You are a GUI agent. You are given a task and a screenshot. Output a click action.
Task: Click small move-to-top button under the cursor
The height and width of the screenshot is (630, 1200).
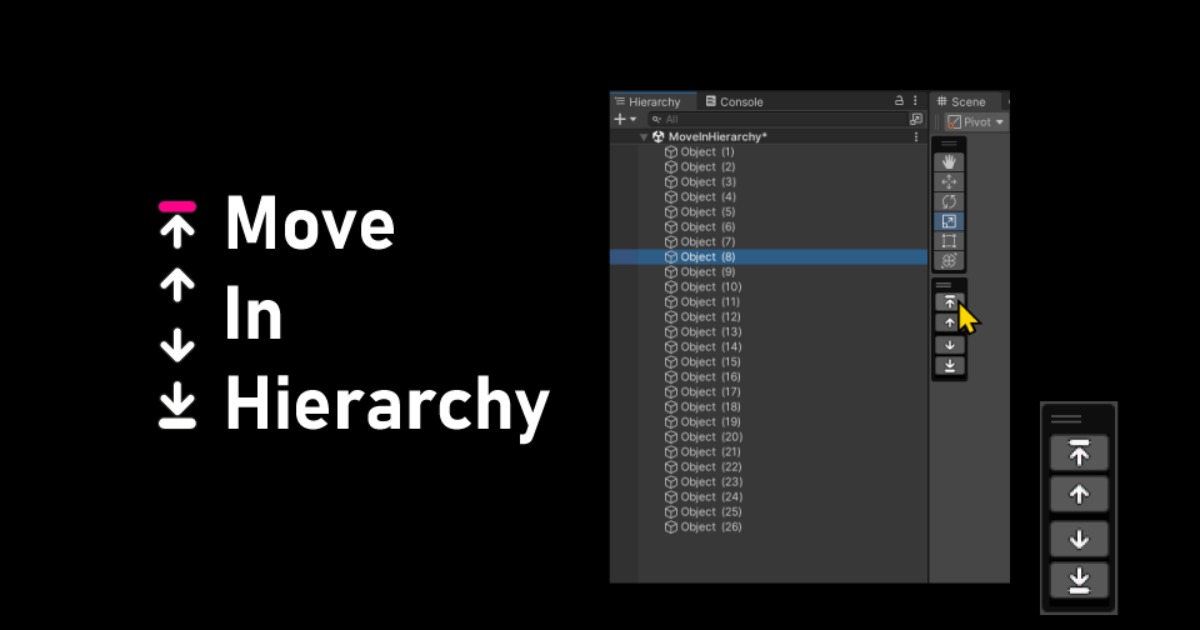[x=949, y=302]
